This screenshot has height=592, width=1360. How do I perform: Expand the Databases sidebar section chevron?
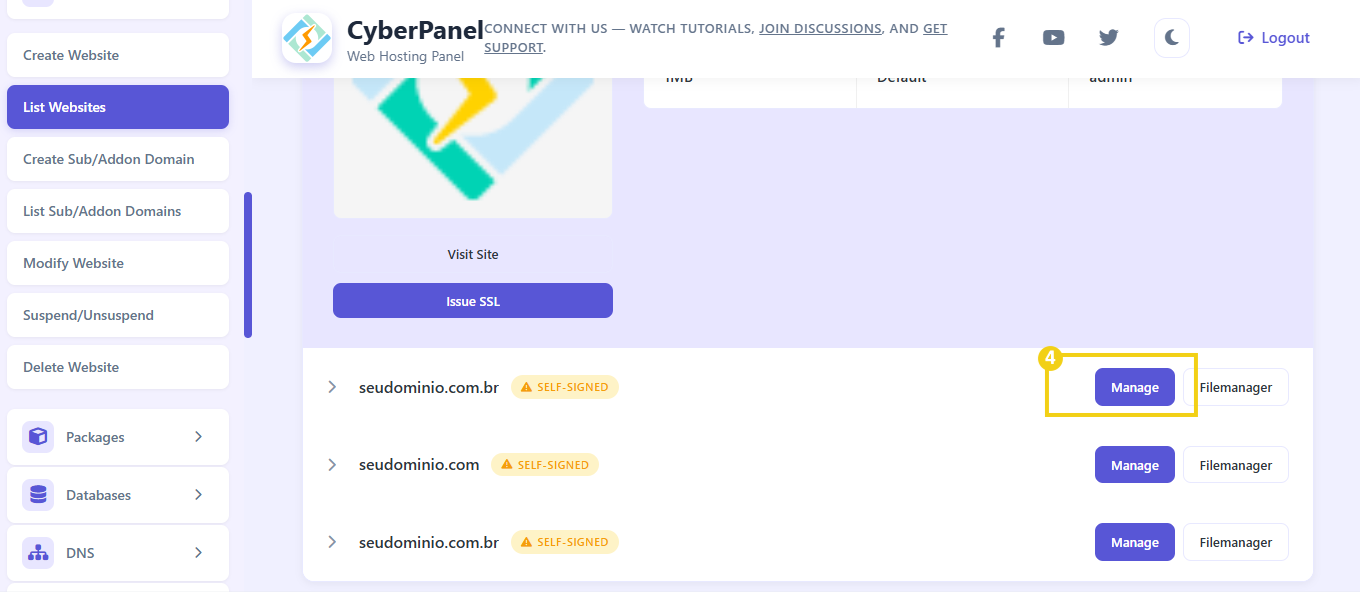[x=200, y=495]
